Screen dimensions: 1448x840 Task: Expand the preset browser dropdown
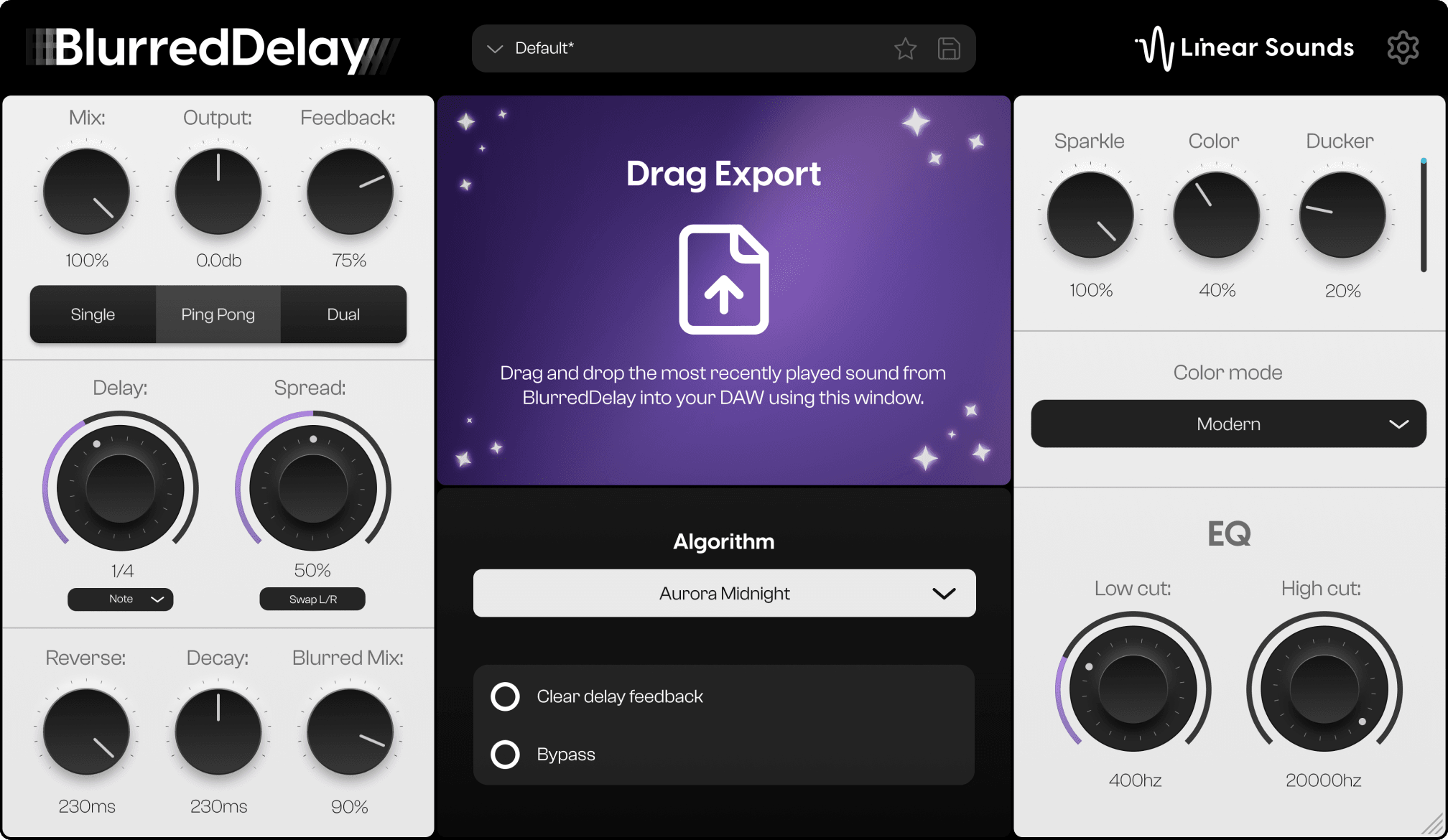point(494,48)
